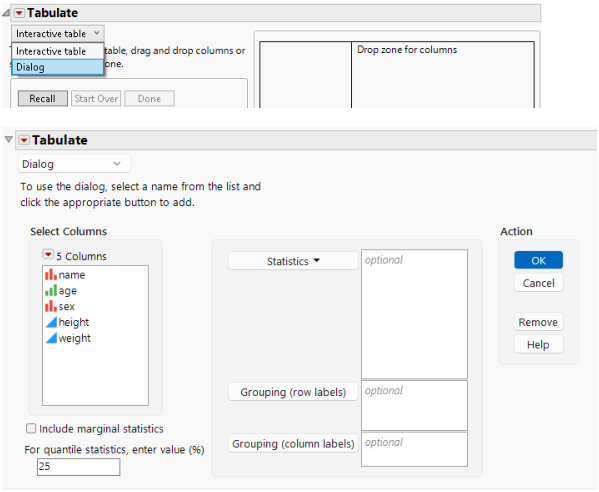This screenshot has width=599, height=492.
Task: Click the Drop zone for columns area
Action: point(442,75)
